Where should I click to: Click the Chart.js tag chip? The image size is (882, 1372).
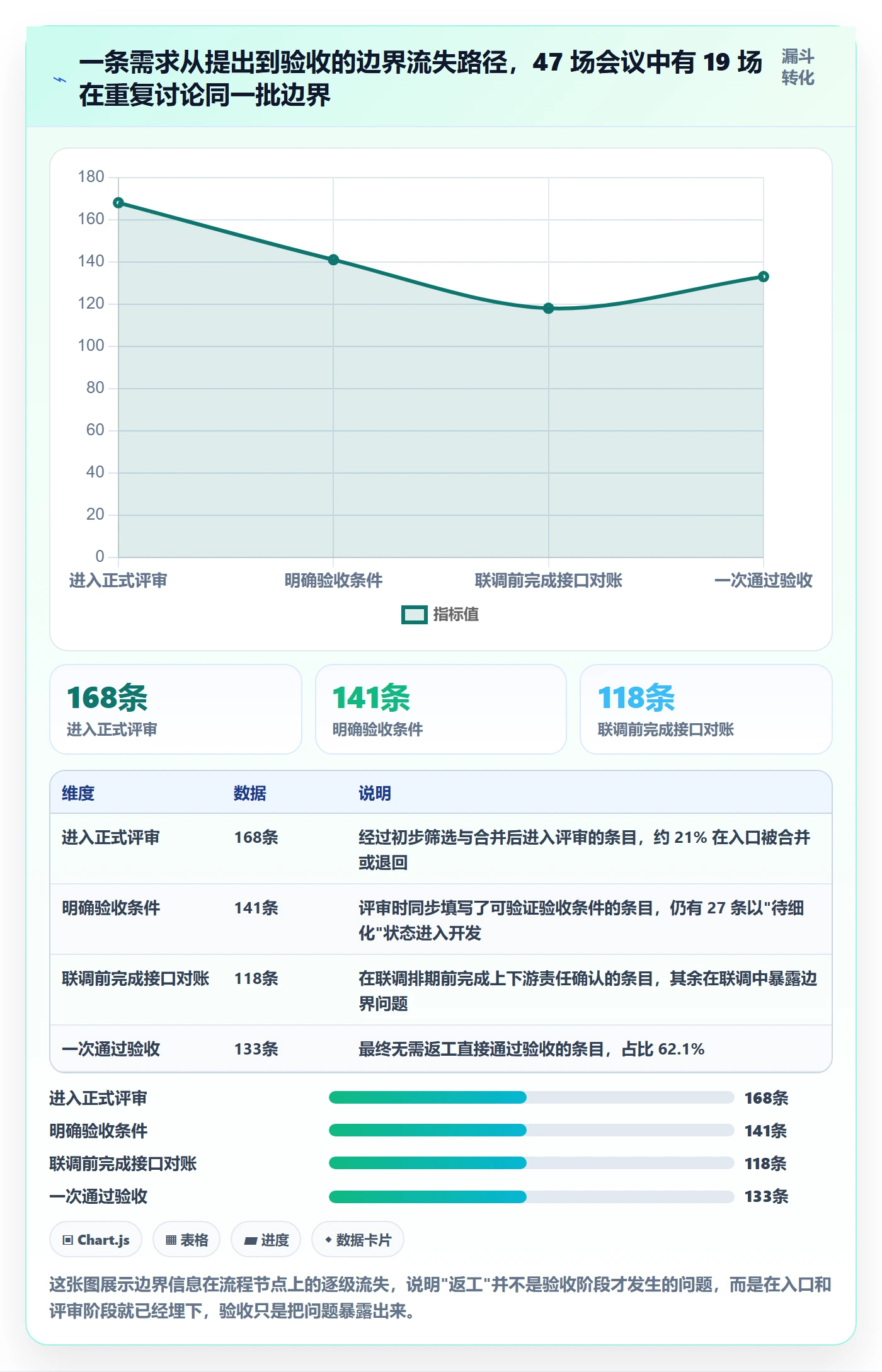(96, 1240)
